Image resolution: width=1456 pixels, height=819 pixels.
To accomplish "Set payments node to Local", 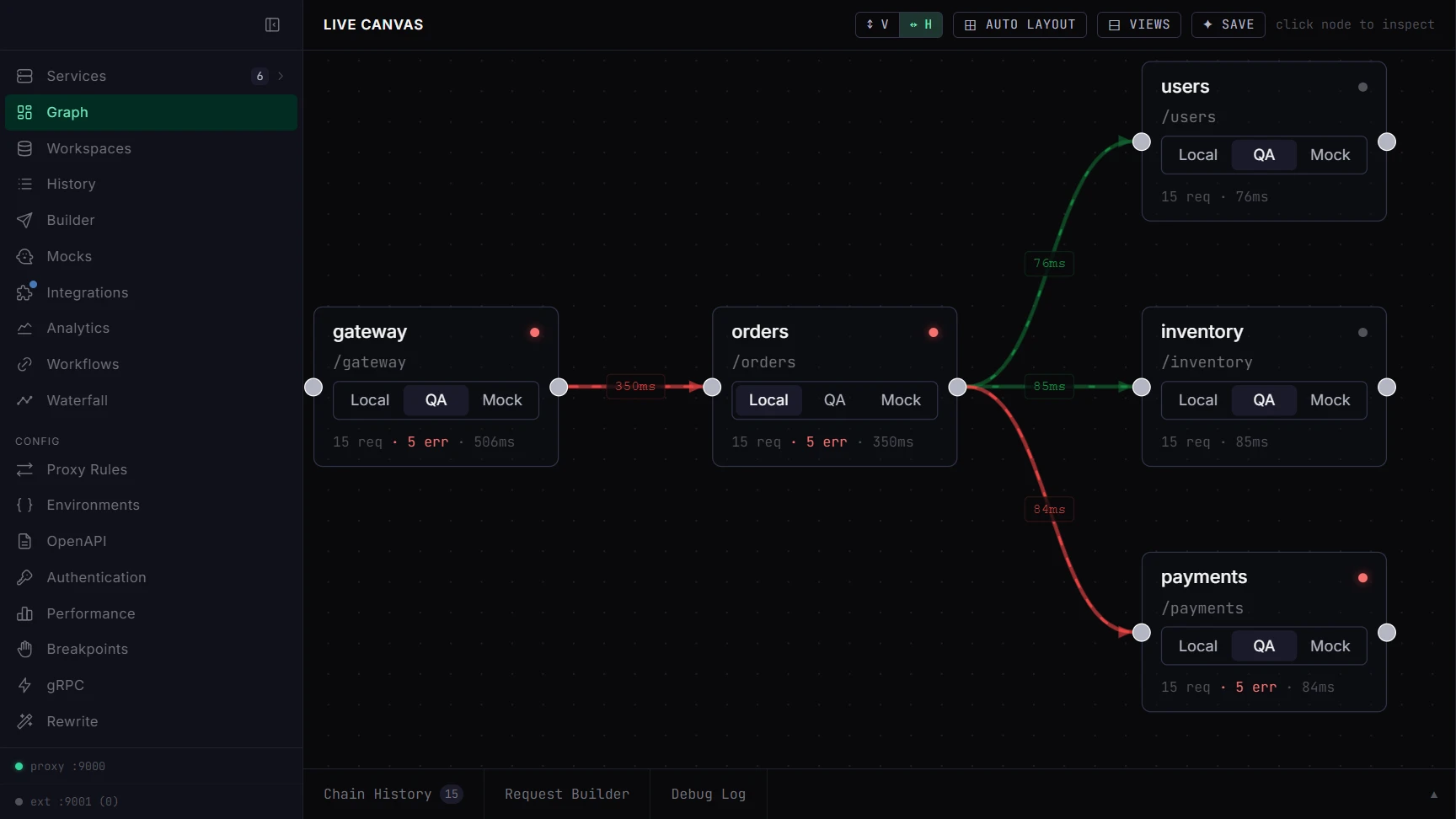I will 1197,646.
